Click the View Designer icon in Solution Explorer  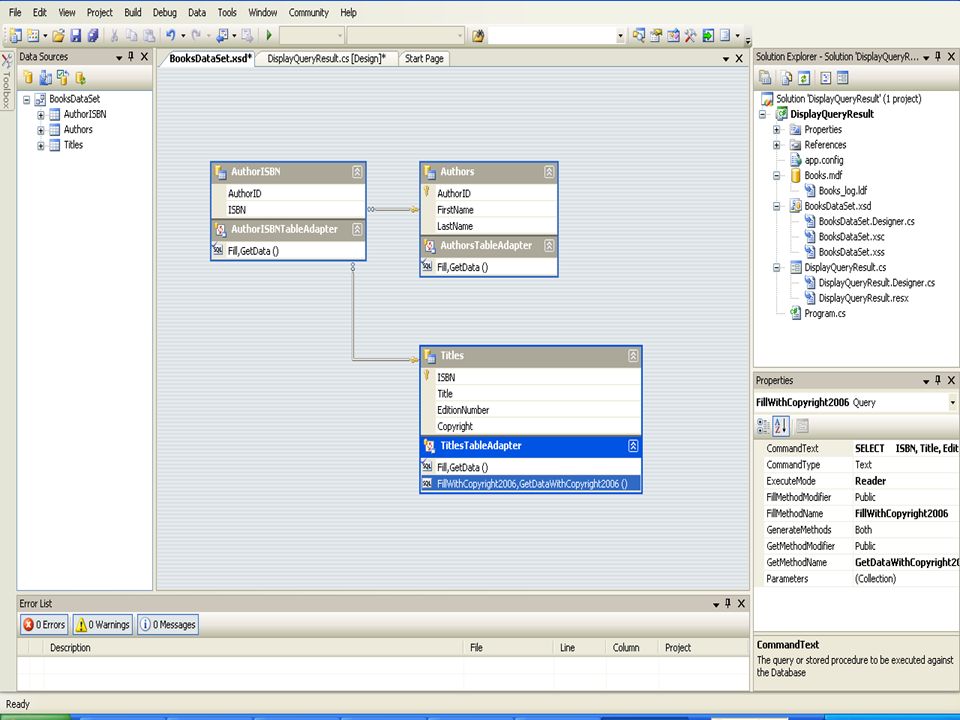tap(842, 78)
